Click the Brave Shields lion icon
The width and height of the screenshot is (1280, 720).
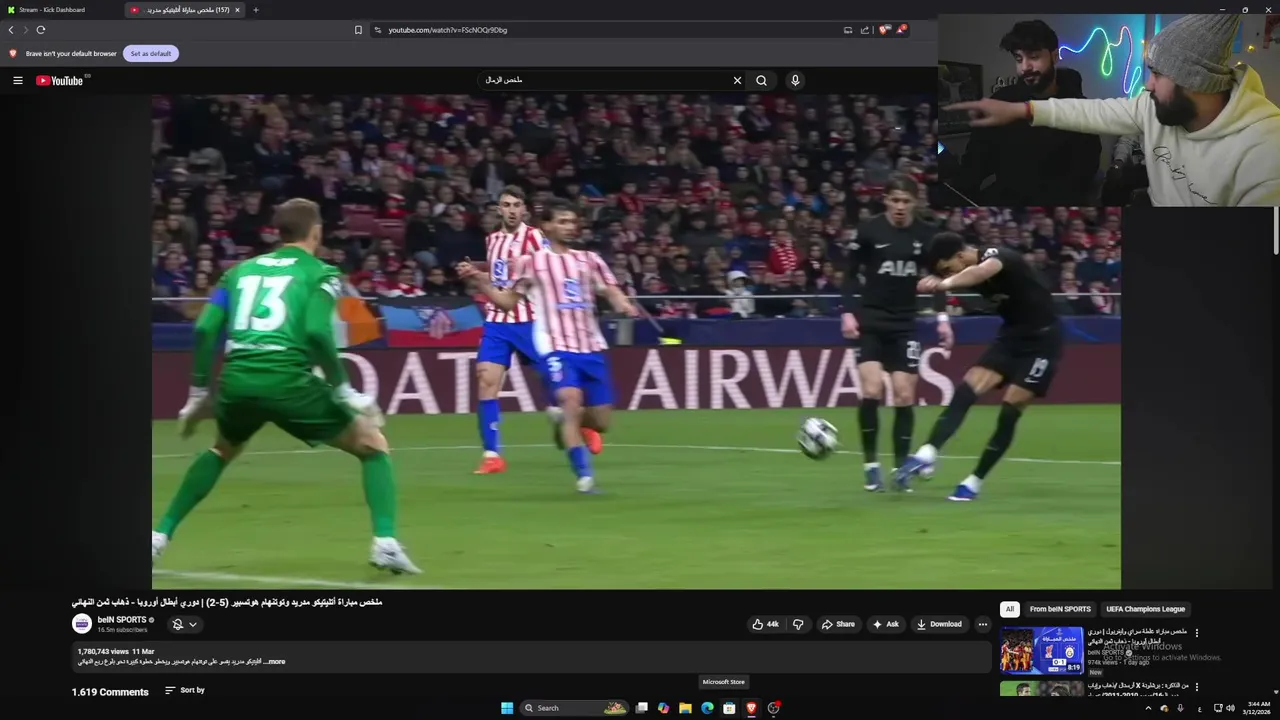pyautogui.click(x=883, y=30)
